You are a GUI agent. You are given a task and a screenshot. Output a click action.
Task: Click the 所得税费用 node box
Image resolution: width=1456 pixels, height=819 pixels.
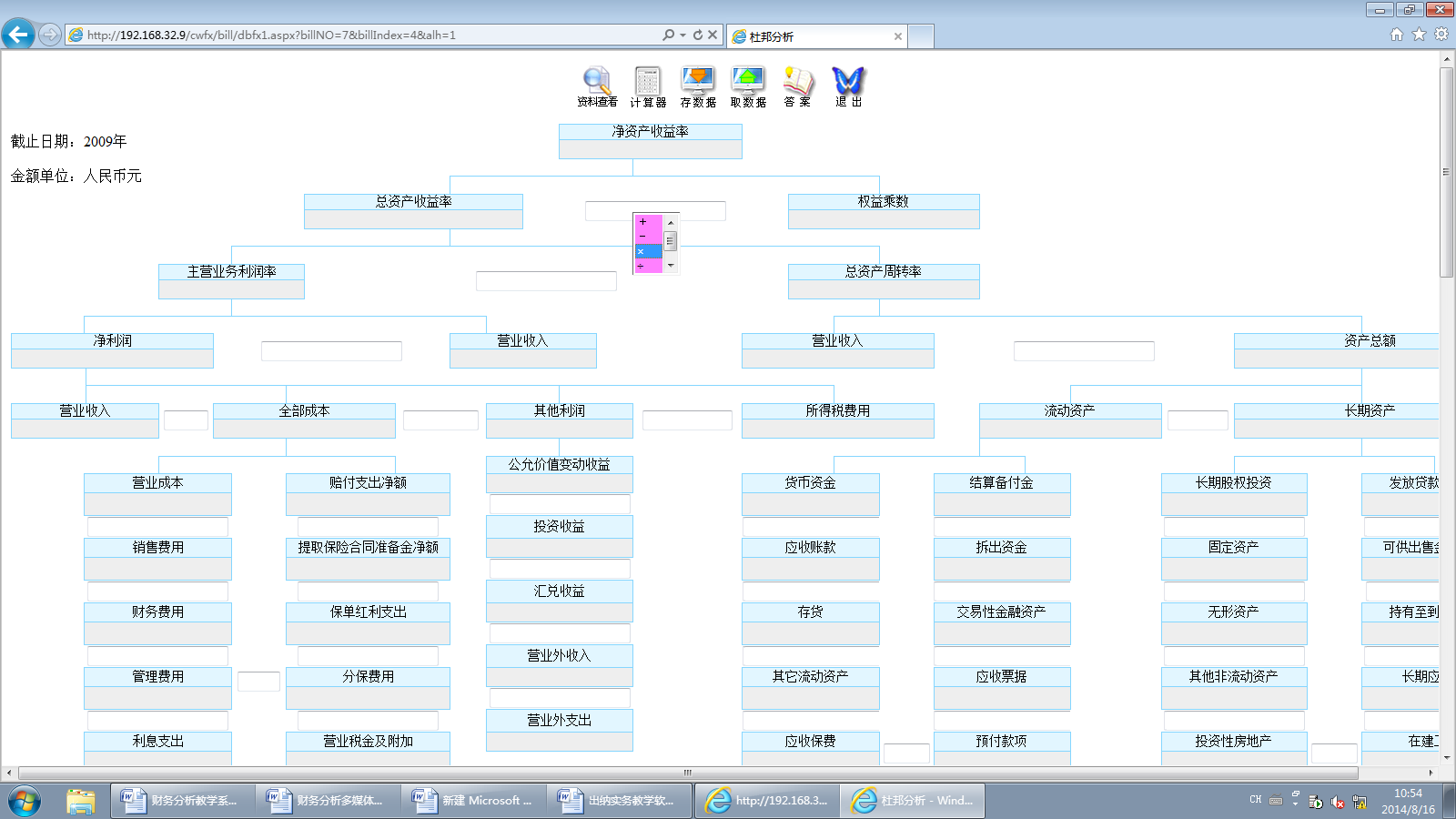(838, 420)
